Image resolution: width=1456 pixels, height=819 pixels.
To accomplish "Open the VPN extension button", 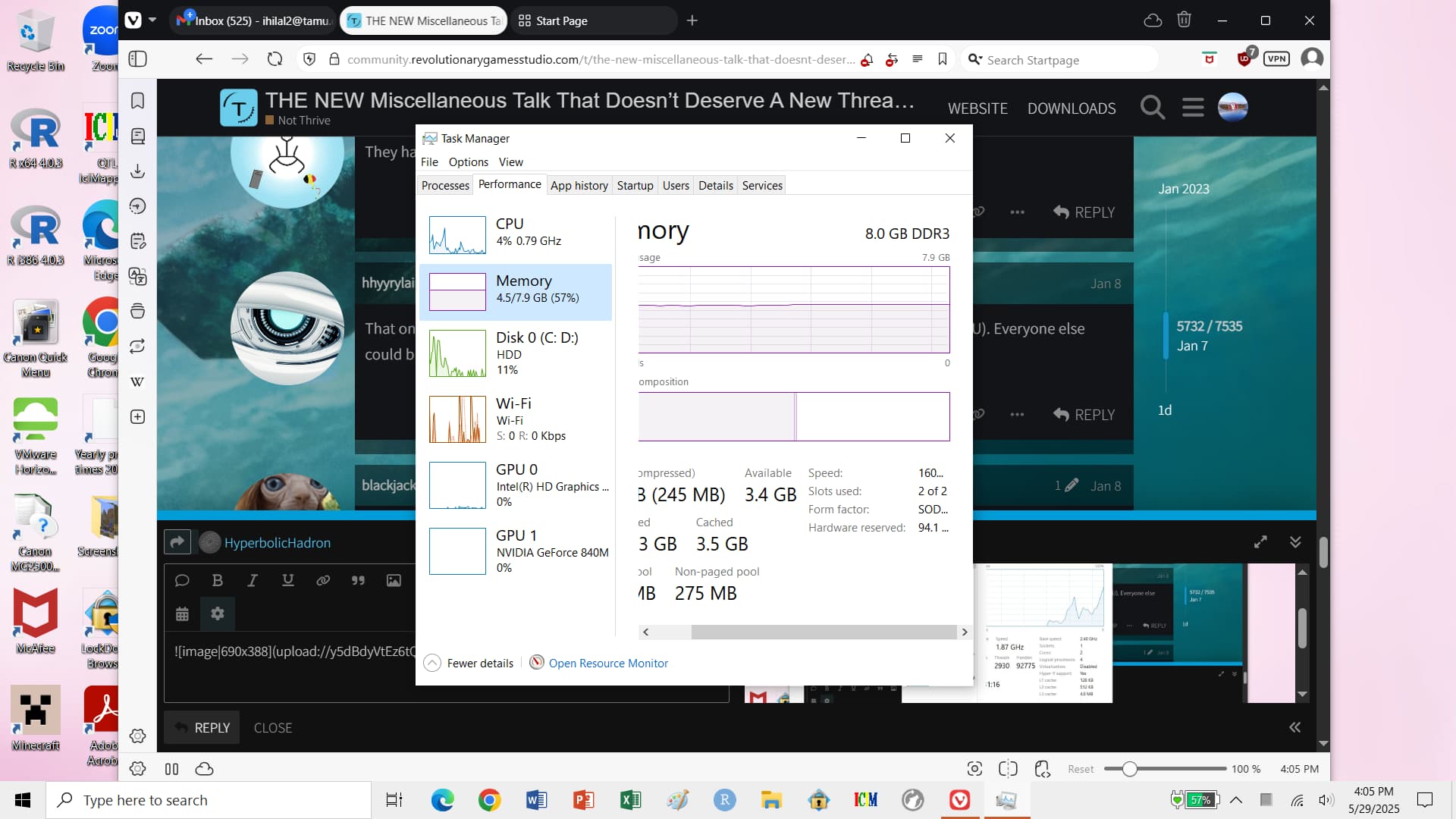I will (1276, 59).
